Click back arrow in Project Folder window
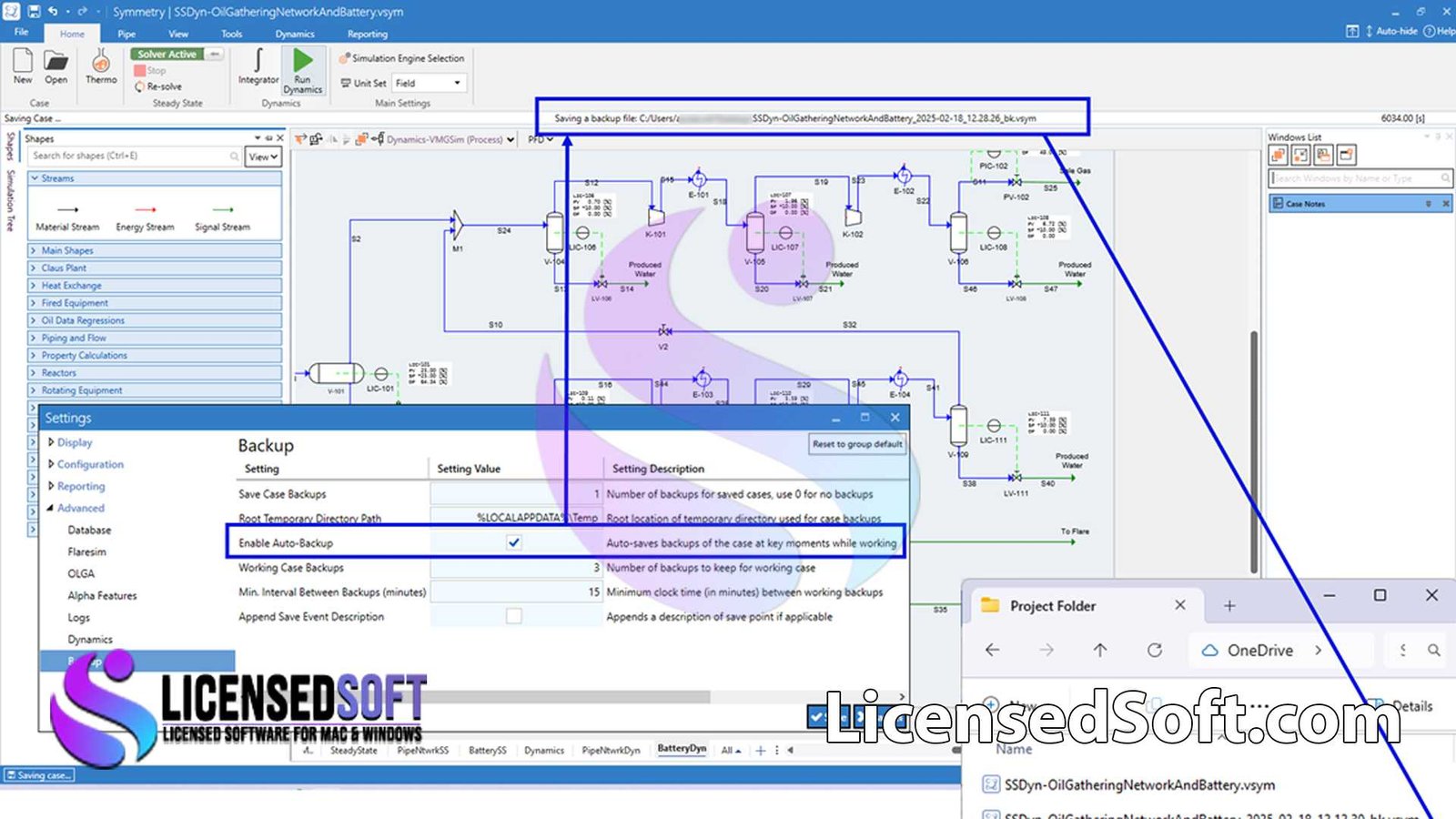Image resolution: width=1456 pixels, height=819 pixels. click(993, 650)
